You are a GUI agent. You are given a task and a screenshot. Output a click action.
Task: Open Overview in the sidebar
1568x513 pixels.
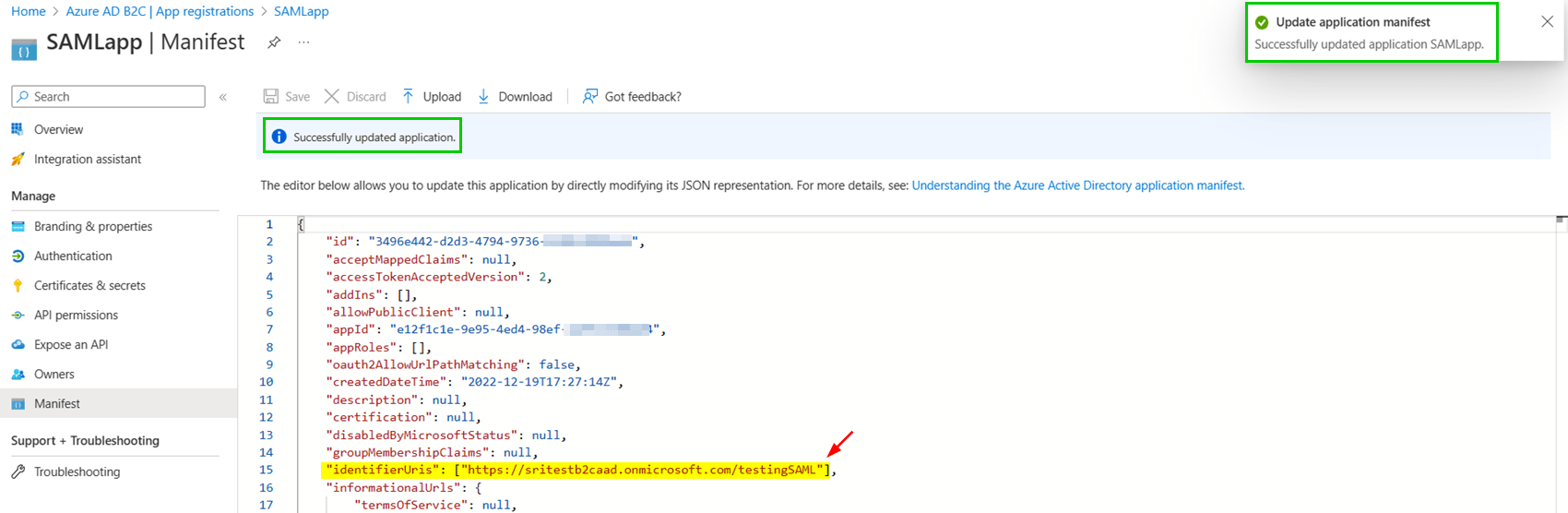click(58, 130)
